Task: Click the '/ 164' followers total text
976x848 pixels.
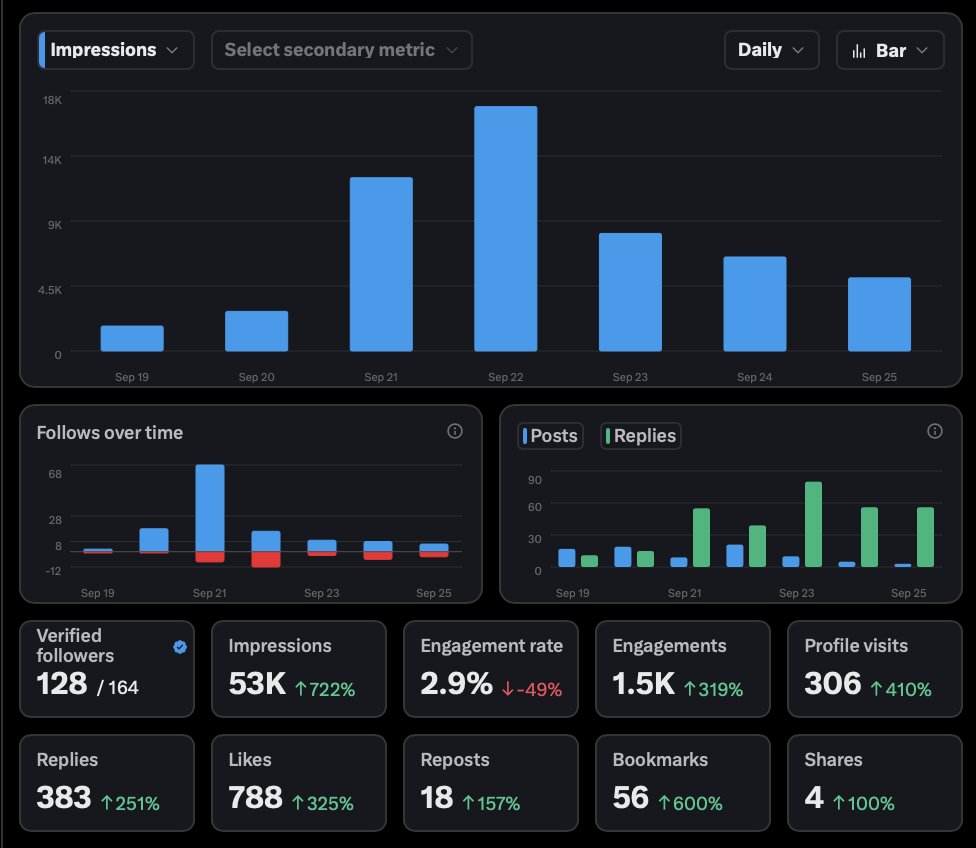Action: tap(118, 687)
